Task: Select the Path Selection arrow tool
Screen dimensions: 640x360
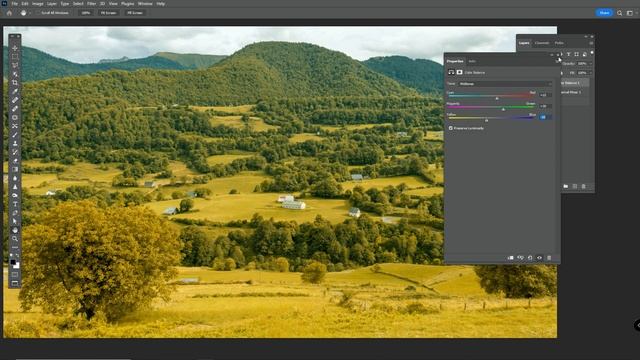Action: pyautogui.click(x=15, y=221)
